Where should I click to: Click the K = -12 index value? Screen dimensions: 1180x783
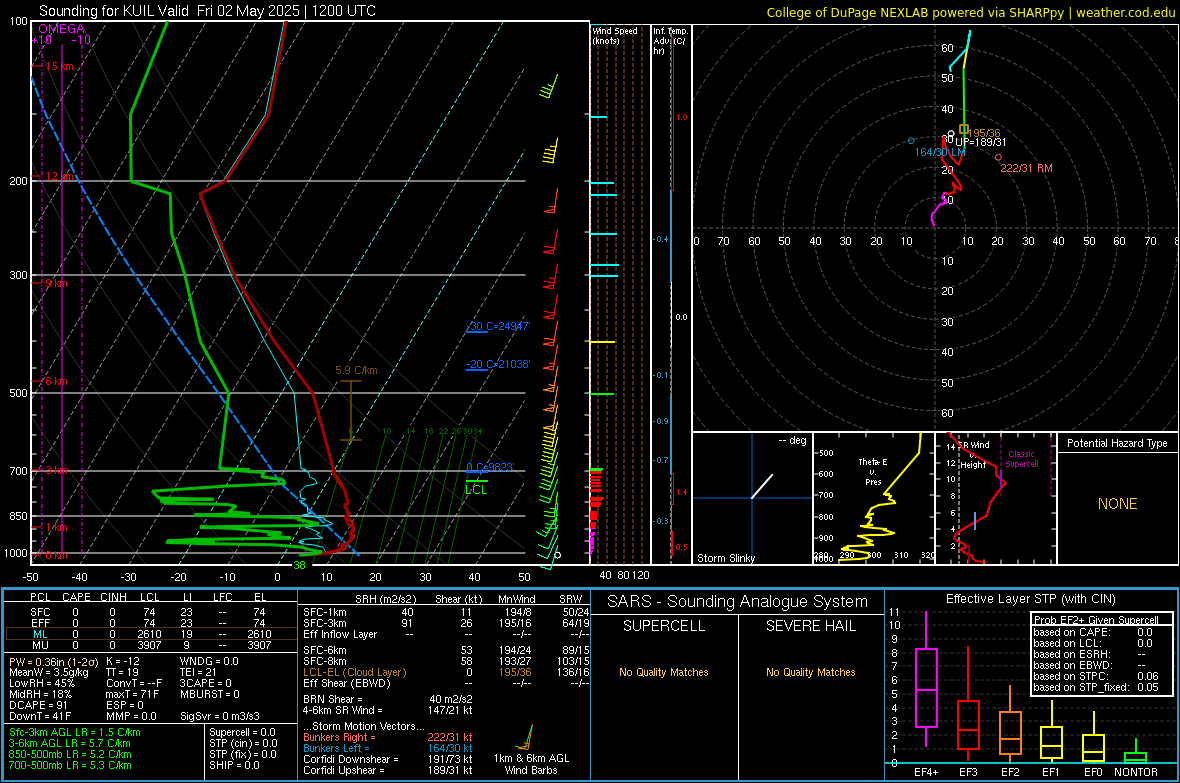pyautogui.click(x=123, y=661)
